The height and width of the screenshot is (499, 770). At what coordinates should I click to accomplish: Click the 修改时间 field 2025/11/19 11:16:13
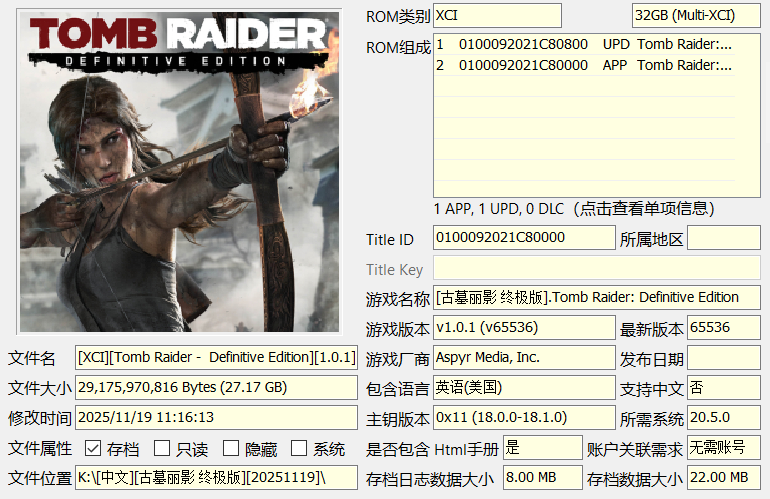(x=216, y=417)
